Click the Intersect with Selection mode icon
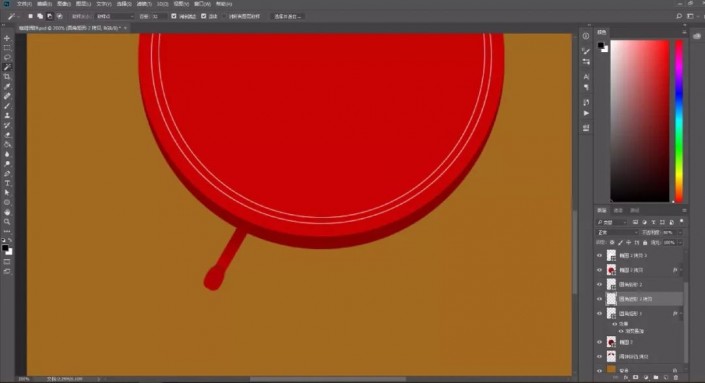 59,16
